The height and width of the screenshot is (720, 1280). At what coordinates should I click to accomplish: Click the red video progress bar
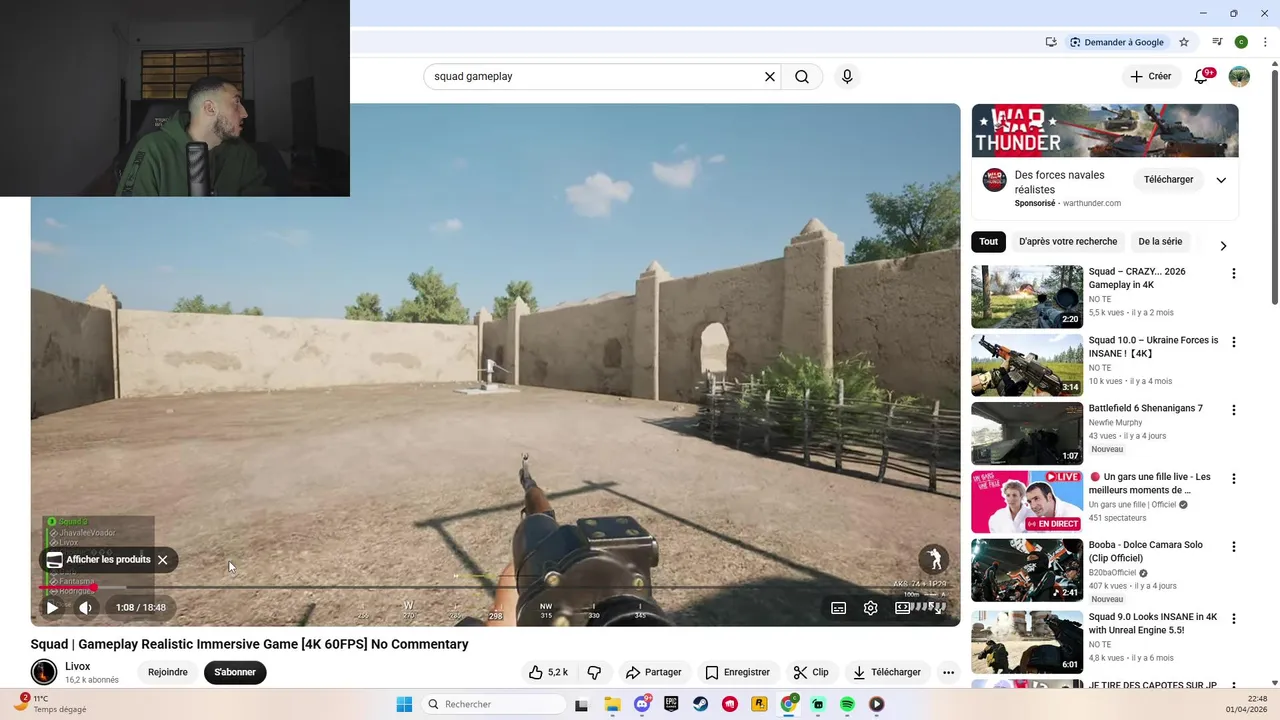coord(67,587)
